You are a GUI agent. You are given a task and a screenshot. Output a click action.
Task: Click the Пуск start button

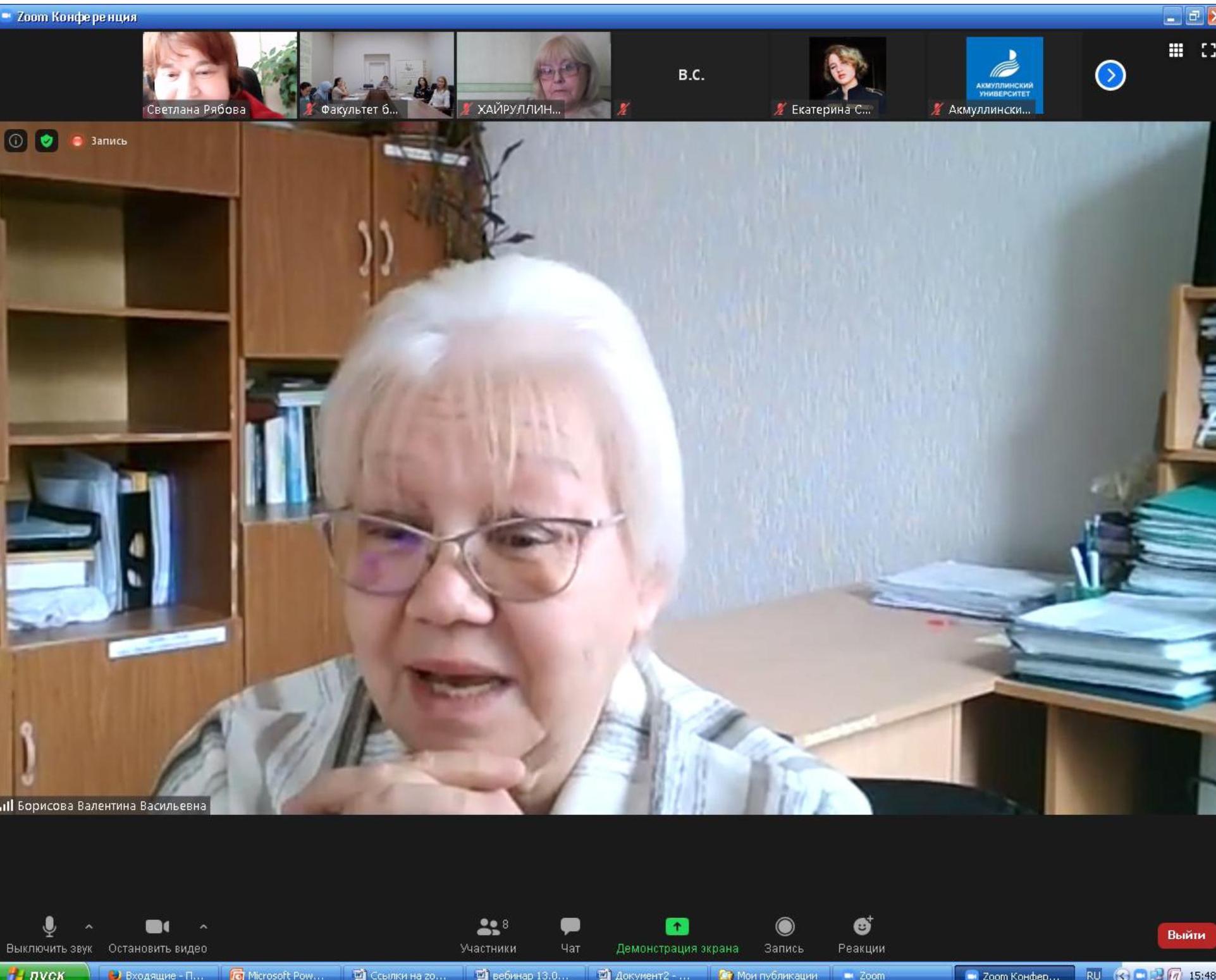[x=43, y=974]
